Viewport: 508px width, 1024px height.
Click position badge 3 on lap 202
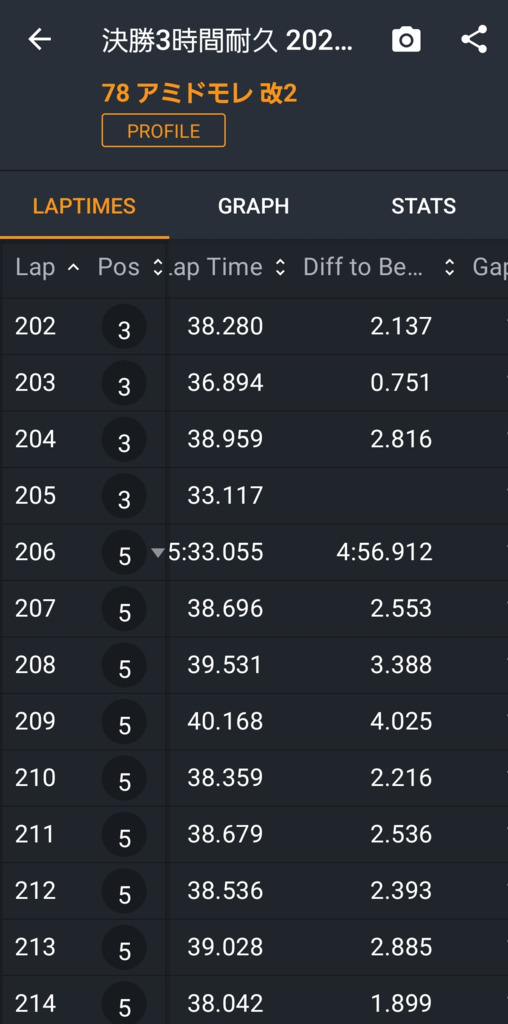coord(124,327)
